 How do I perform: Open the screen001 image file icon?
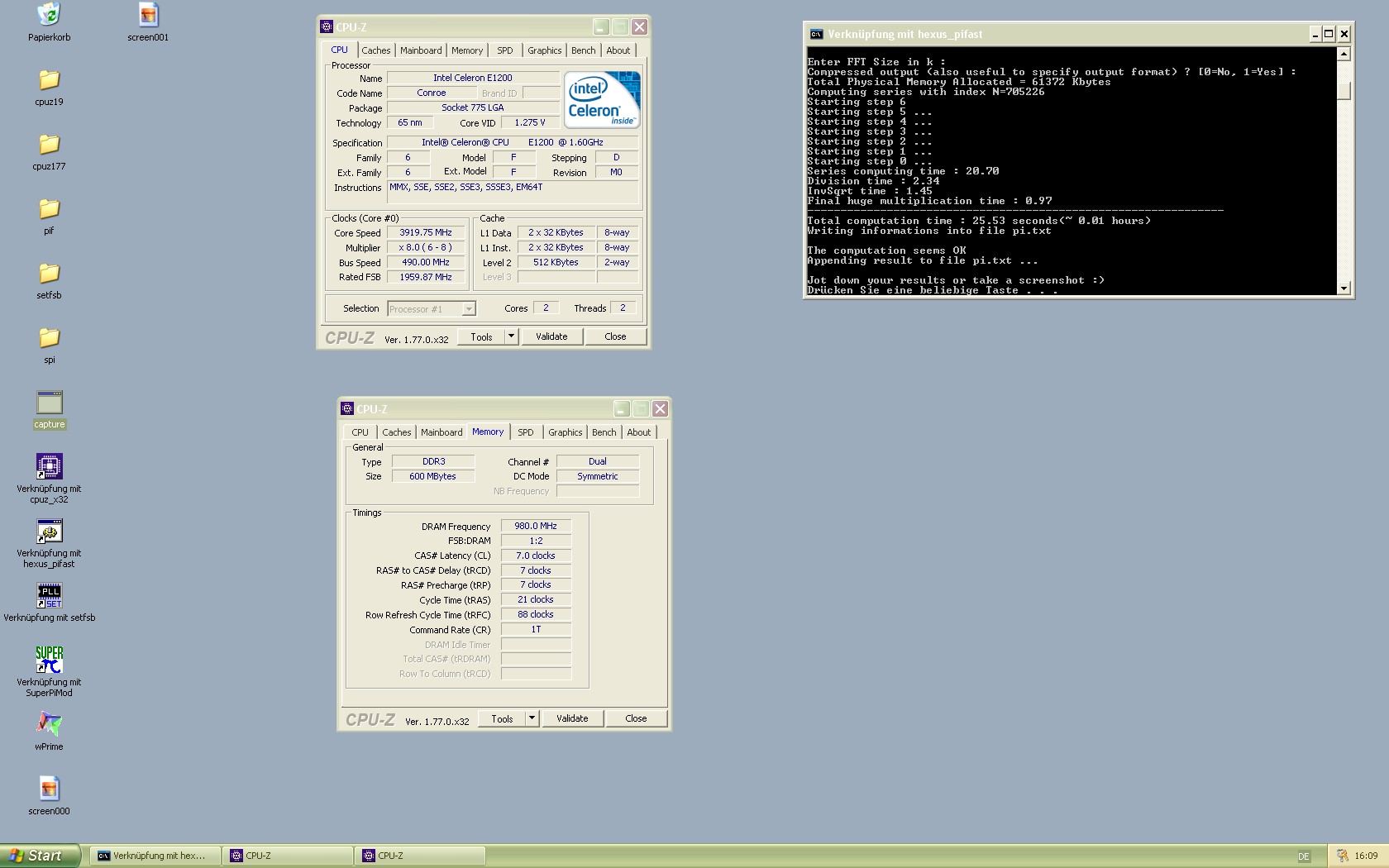pyautogui.click(x=148, y=14)
